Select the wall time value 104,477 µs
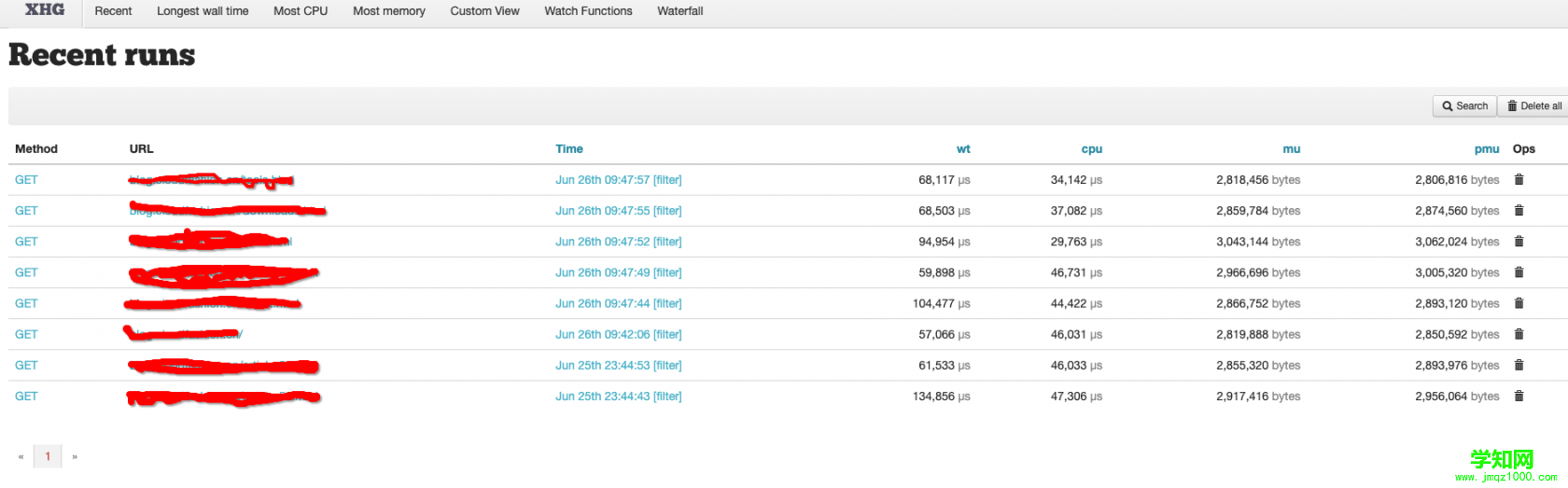Screen dimensions: 1568x488 pyautogui.click(x=942, y=302)
